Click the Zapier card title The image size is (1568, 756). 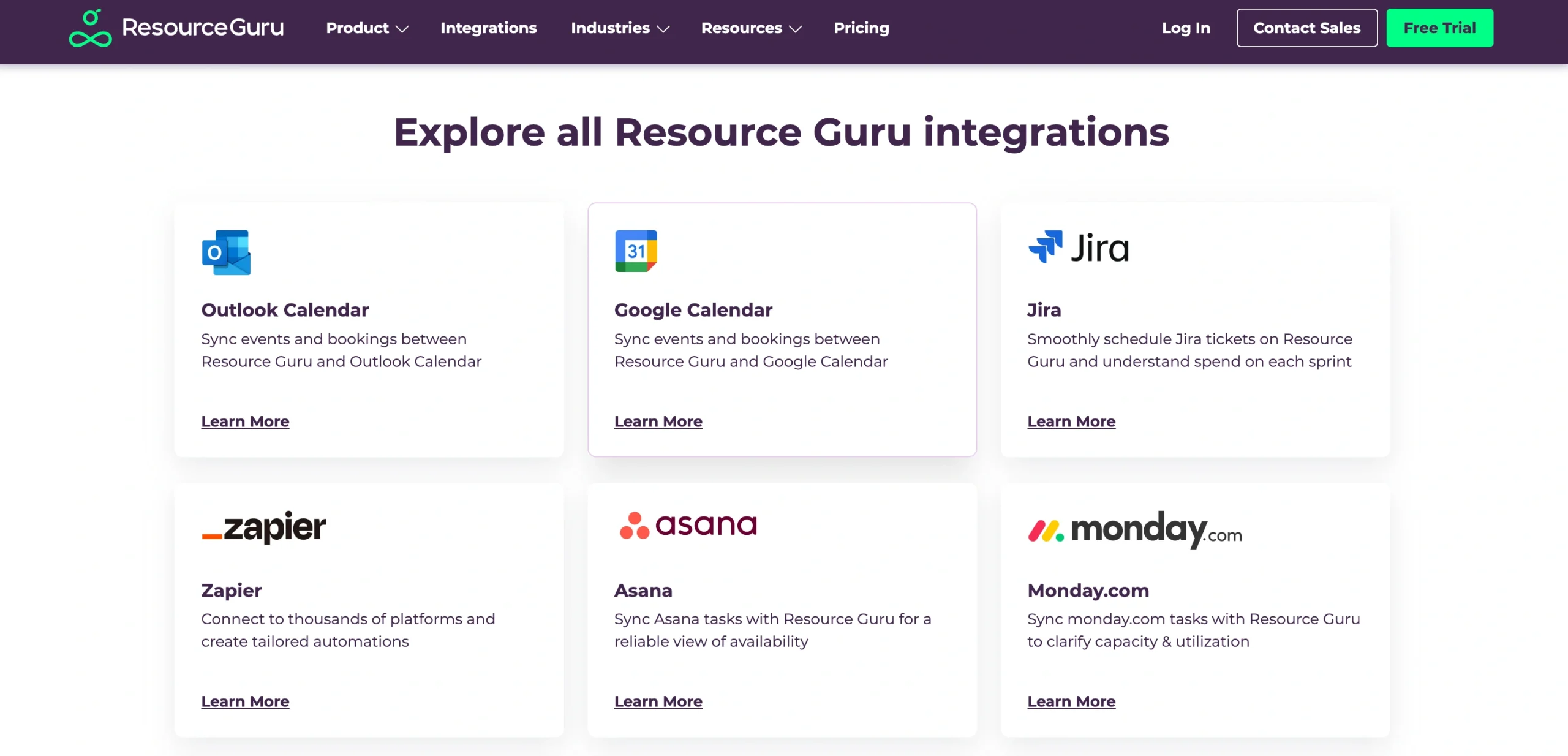[x=231, y=591]
